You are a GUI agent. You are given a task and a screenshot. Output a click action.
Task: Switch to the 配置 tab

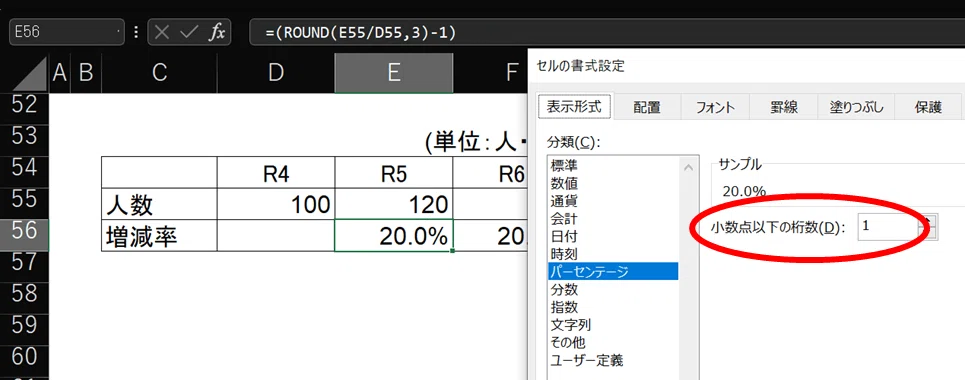pos(647,107)
